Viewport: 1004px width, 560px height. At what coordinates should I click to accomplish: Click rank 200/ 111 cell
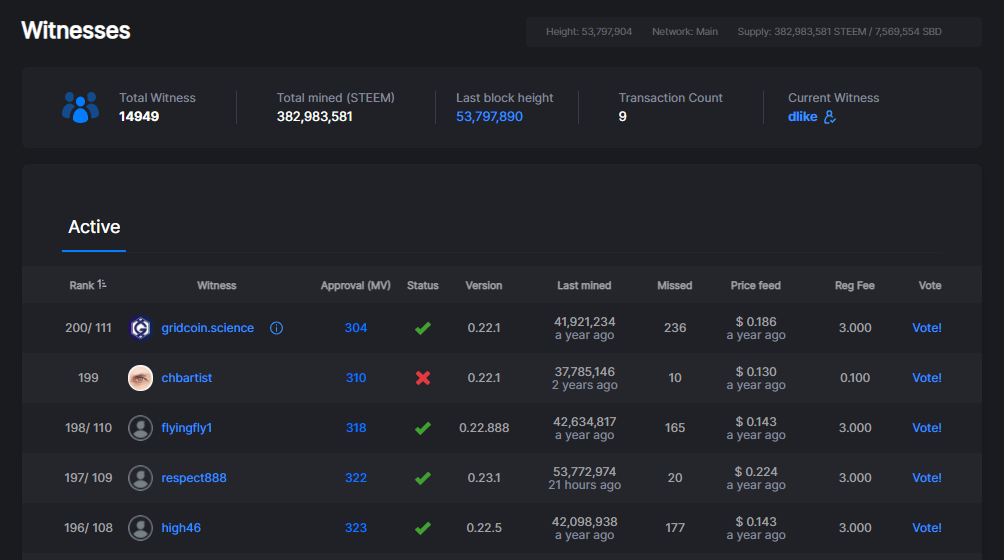pyautogui.click(x=88, y=328)
